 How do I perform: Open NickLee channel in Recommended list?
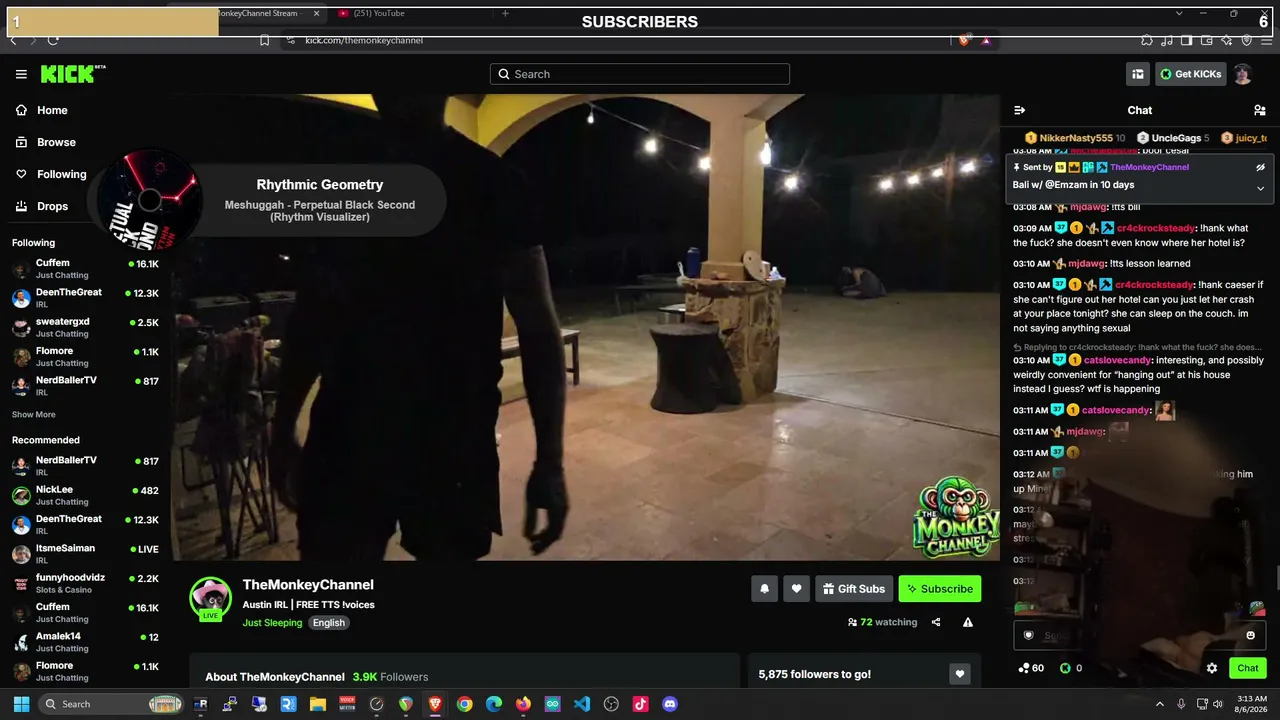pos(85,495)
